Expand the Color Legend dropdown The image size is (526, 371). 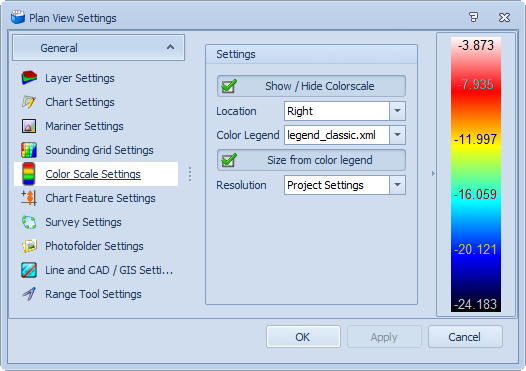[398, 135]
